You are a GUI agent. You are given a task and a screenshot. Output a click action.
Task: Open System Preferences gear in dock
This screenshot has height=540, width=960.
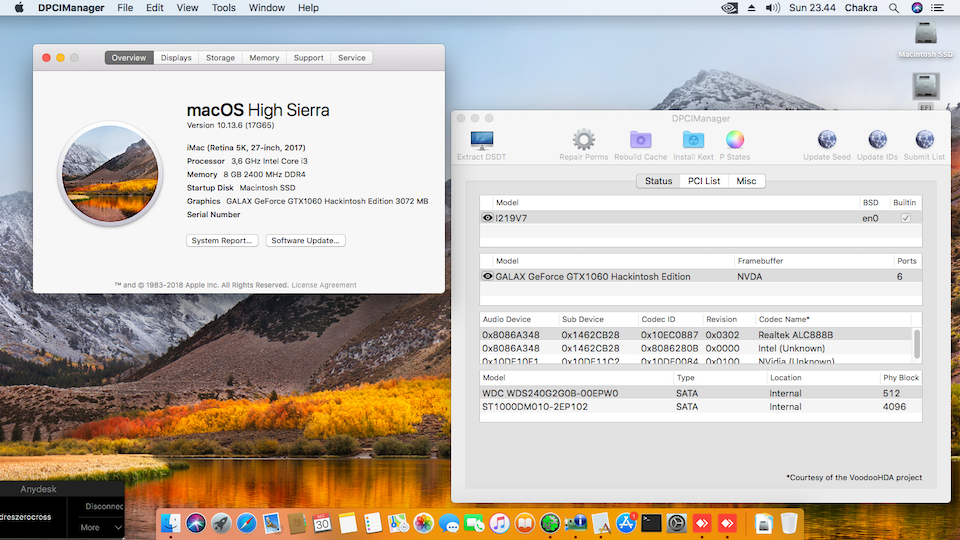pyautogui.click(x=677, y=523)
